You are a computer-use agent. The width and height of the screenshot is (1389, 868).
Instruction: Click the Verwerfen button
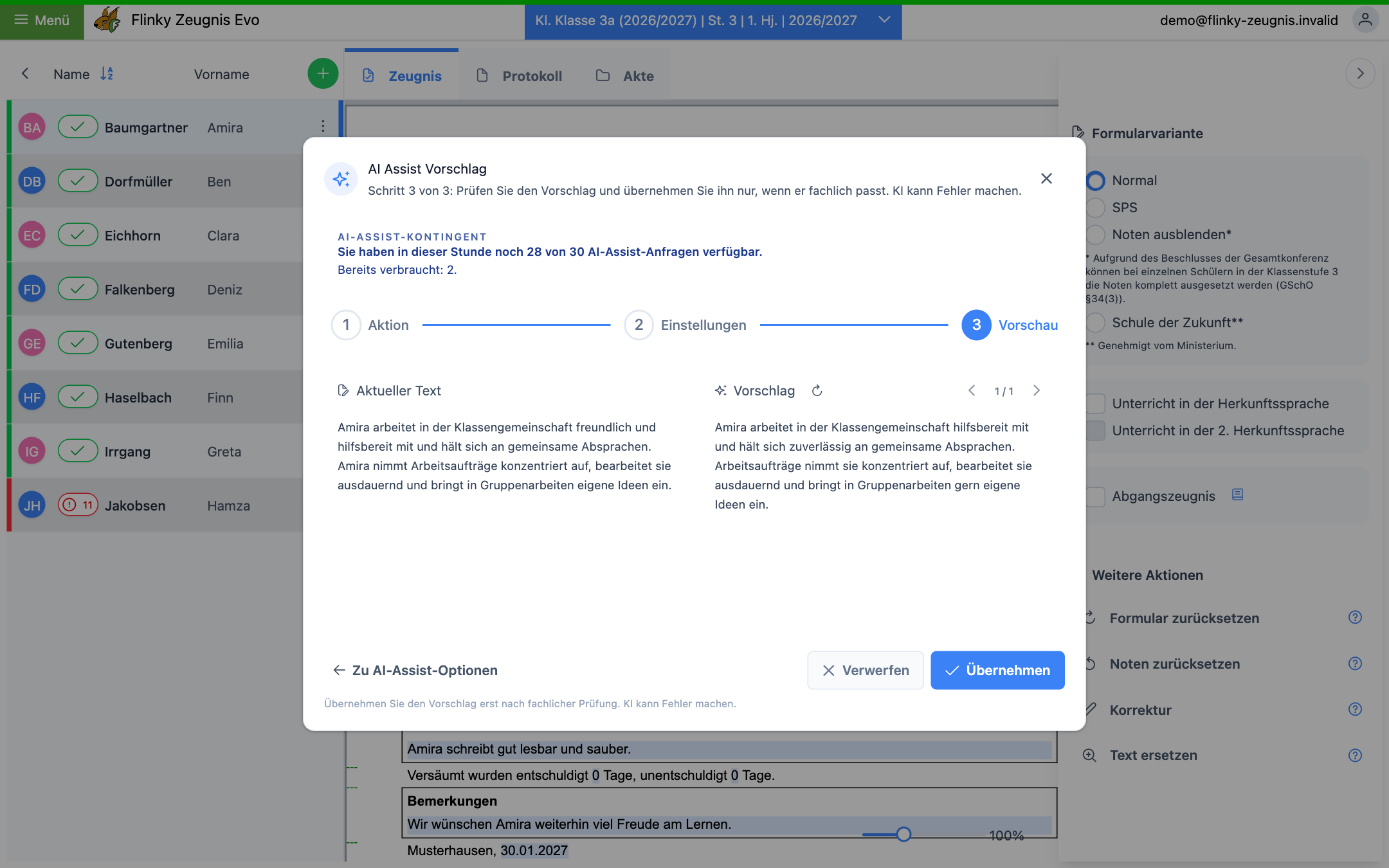866,670
